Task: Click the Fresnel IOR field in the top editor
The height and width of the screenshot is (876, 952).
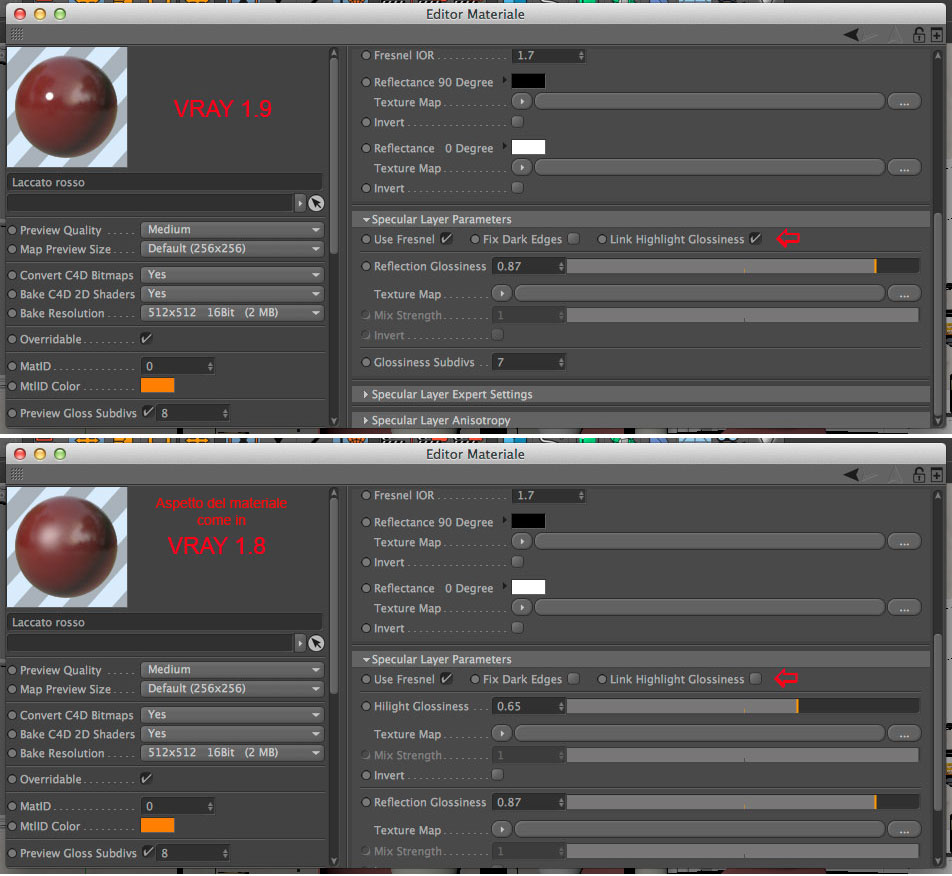Action: pos(548,56)
